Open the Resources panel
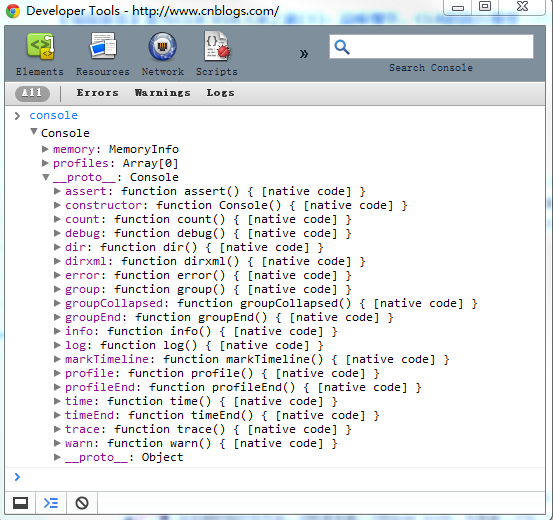The height and width of the screenshot is (520, 553). click(103, 54)
